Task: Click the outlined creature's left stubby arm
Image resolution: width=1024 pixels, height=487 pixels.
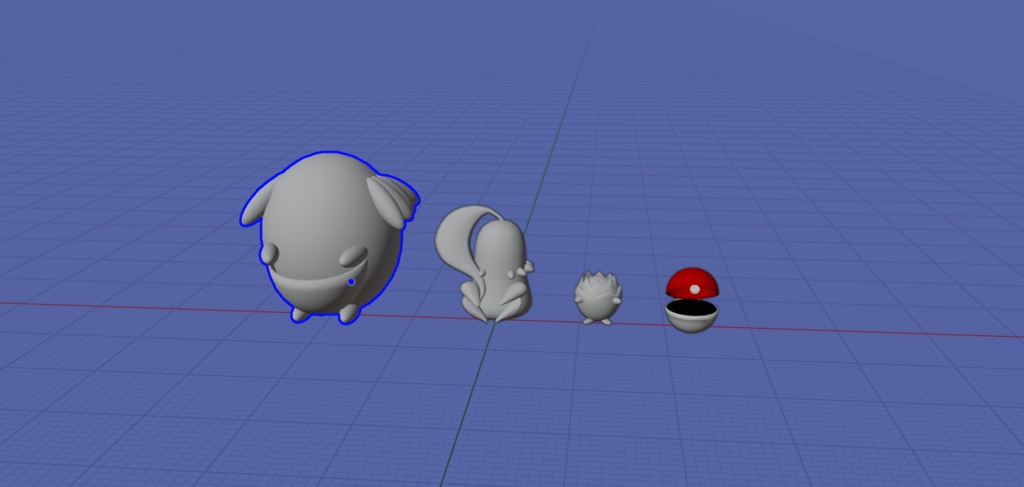Action: click(269, 253)
